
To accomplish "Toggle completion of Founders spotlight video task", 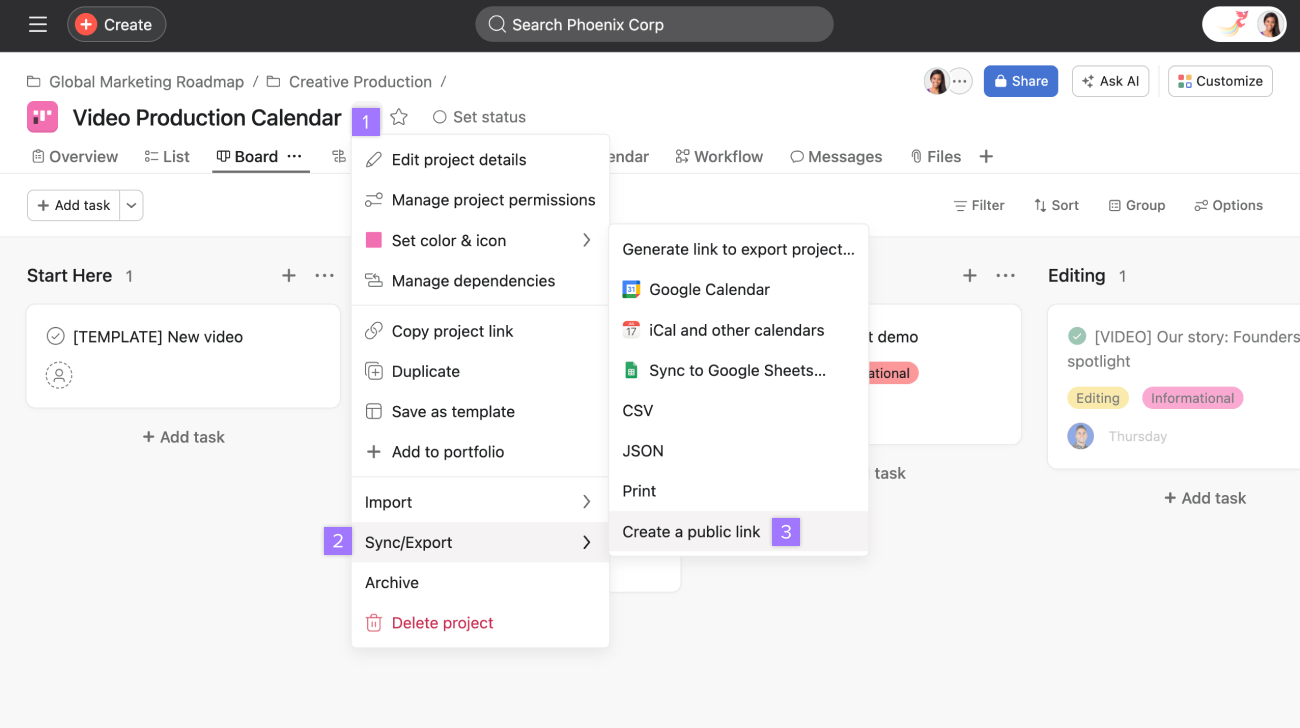I will coord(1077,336).
